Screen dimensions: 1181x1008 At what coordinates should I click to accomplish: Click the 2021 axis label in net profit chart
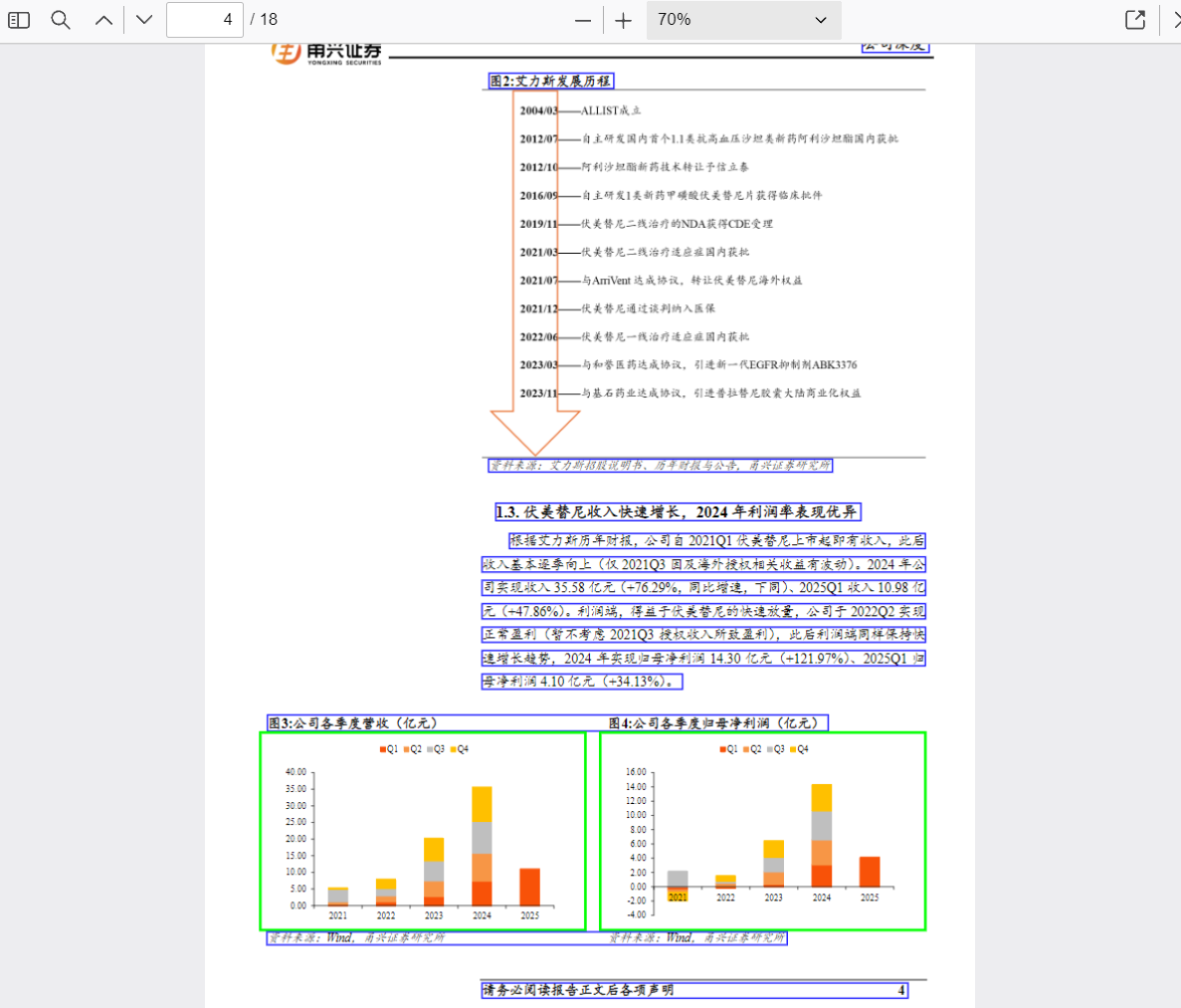point(678,898)
